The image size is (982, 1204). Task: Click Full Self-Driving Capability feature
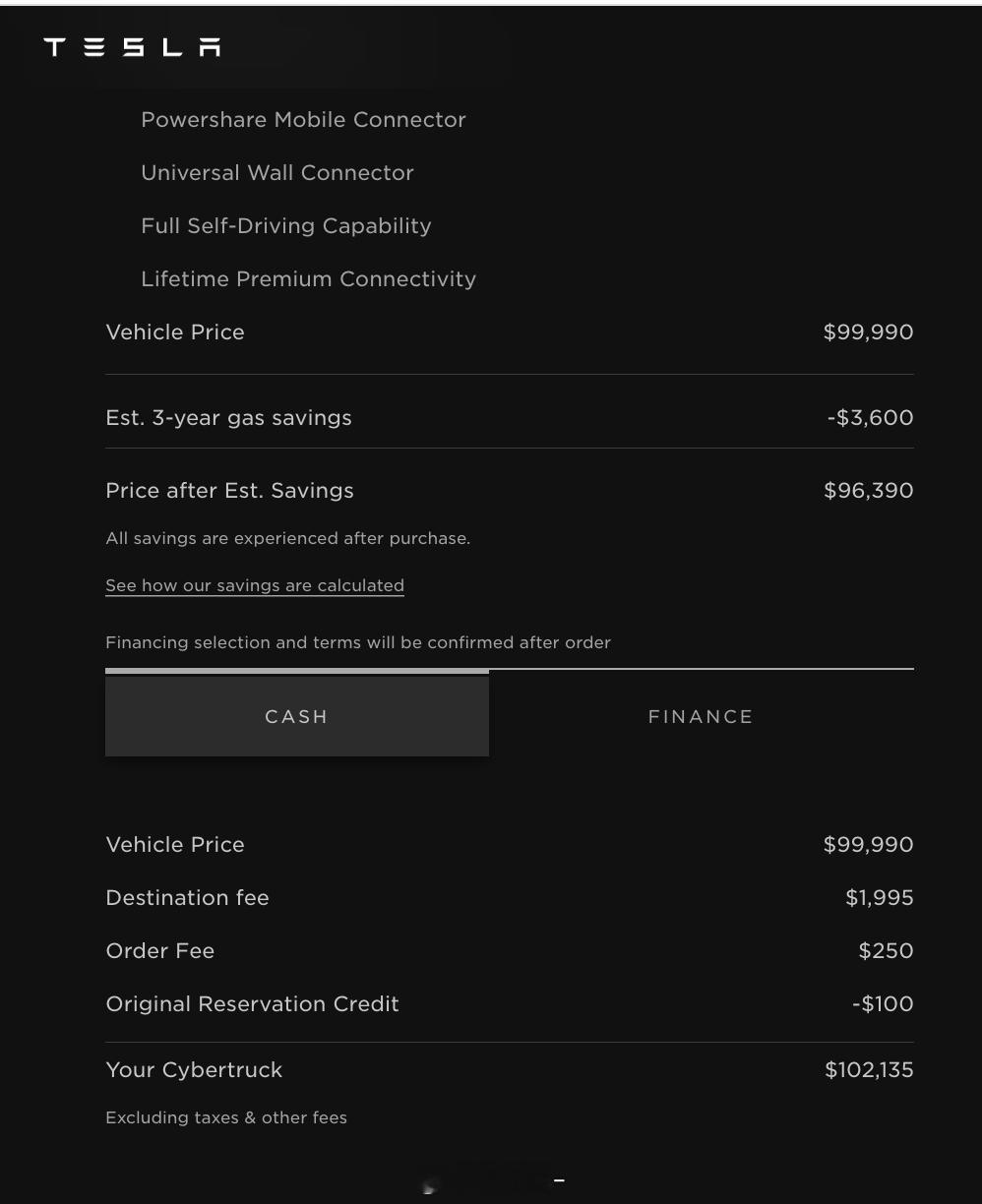click(286, 226)
